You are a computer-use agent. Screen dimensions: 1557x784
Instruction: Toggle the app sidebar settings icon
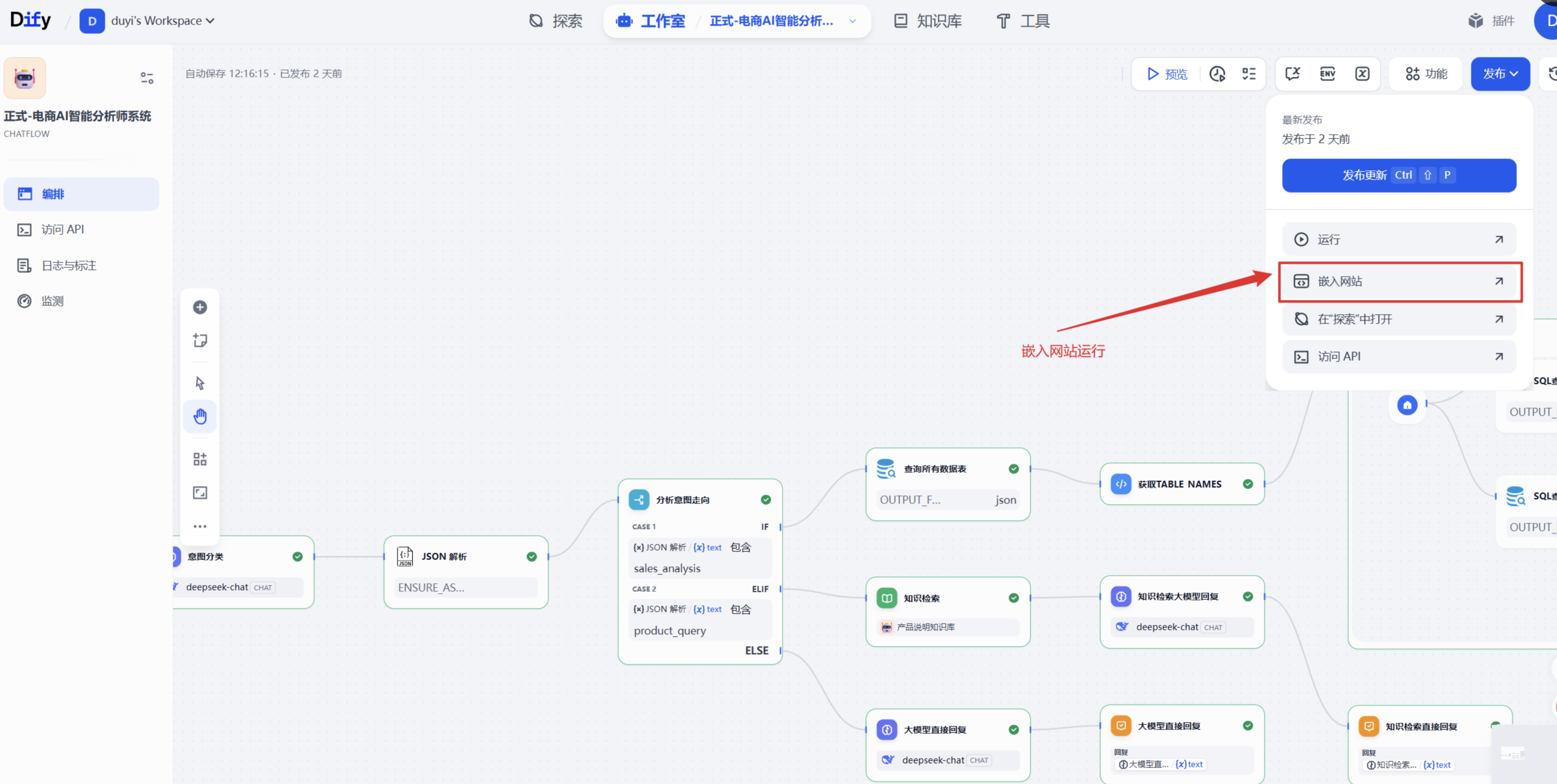147,78
